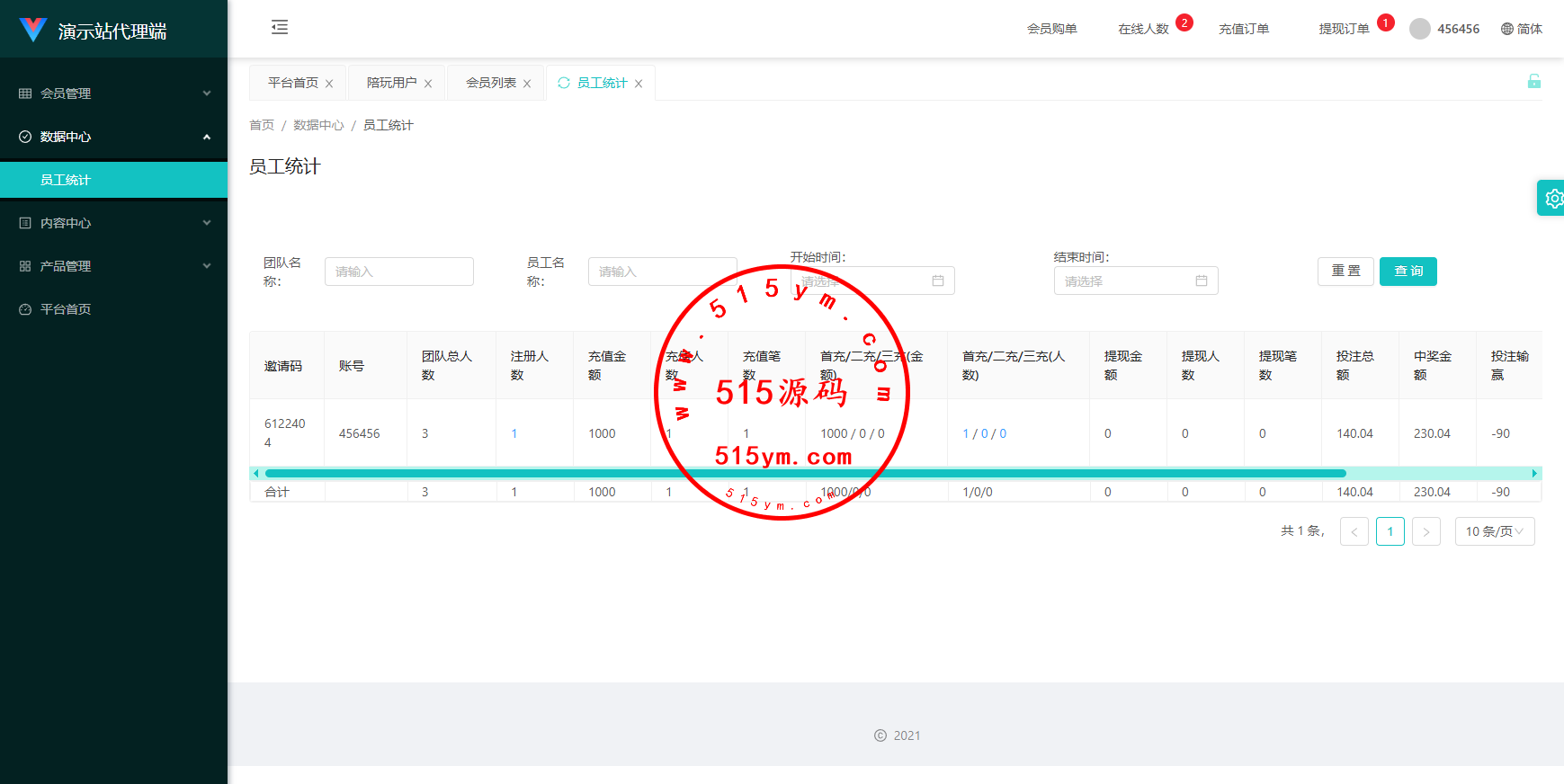
Task: Open the 10 条/页 page size dropdown
Action: pyautogui.click(x=1494, y=531)
